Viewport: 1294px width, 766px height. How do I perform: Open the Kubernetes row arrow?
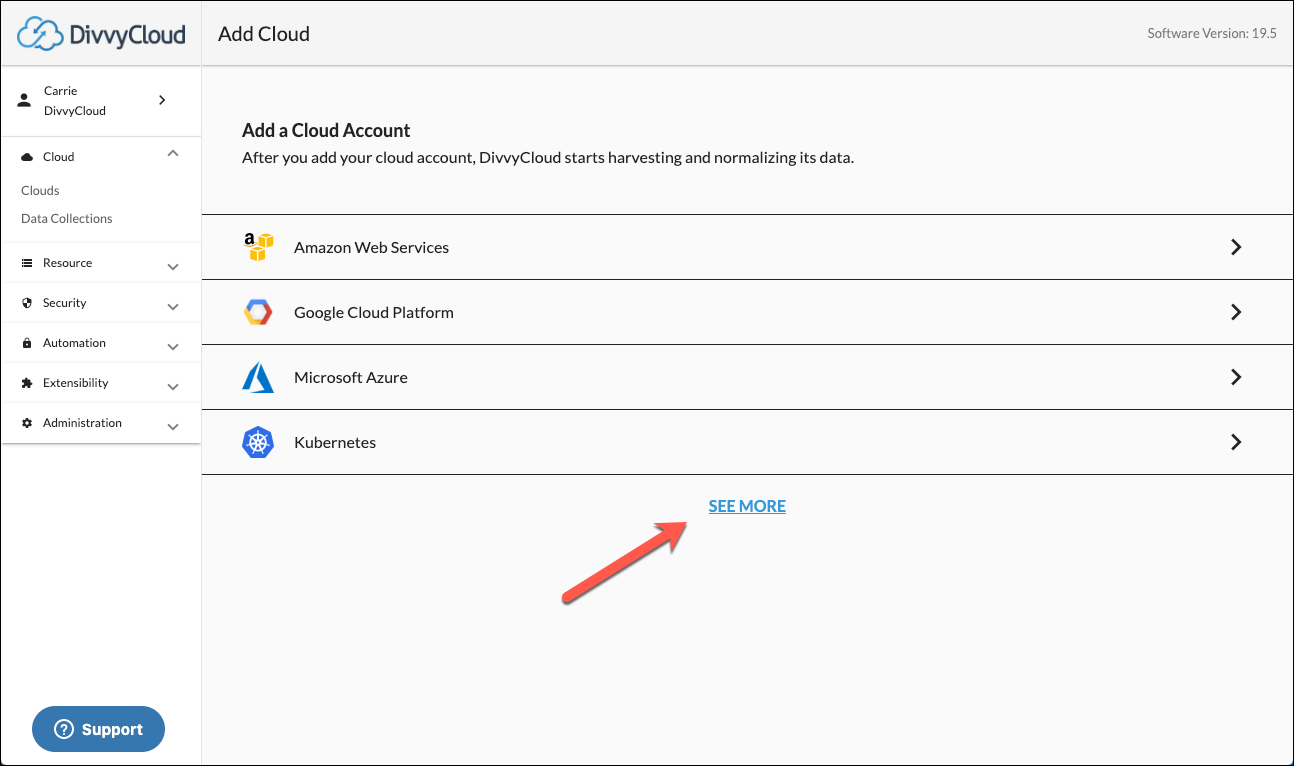point(1236,442)
